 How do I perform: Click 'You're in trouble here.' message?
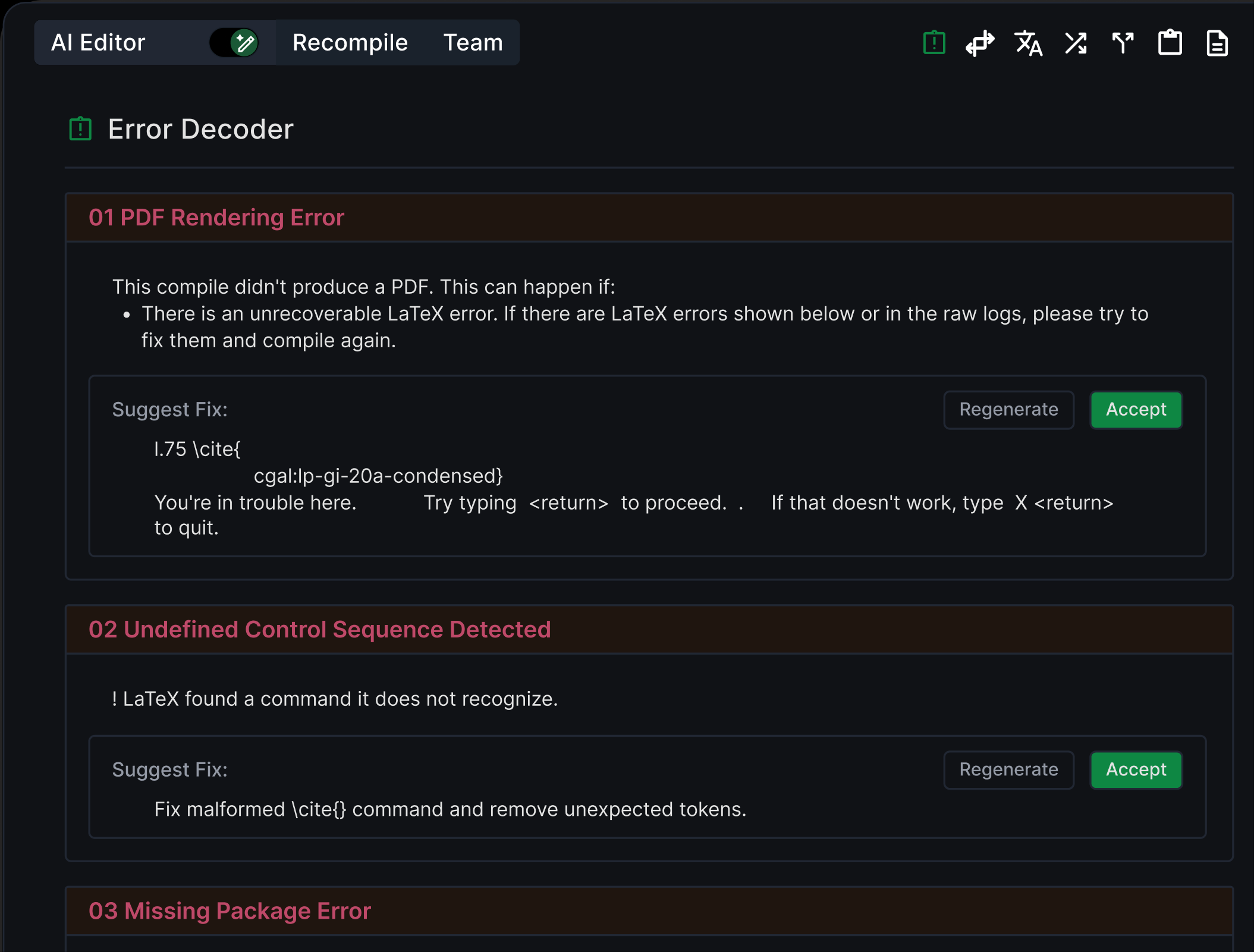[255, 503]
